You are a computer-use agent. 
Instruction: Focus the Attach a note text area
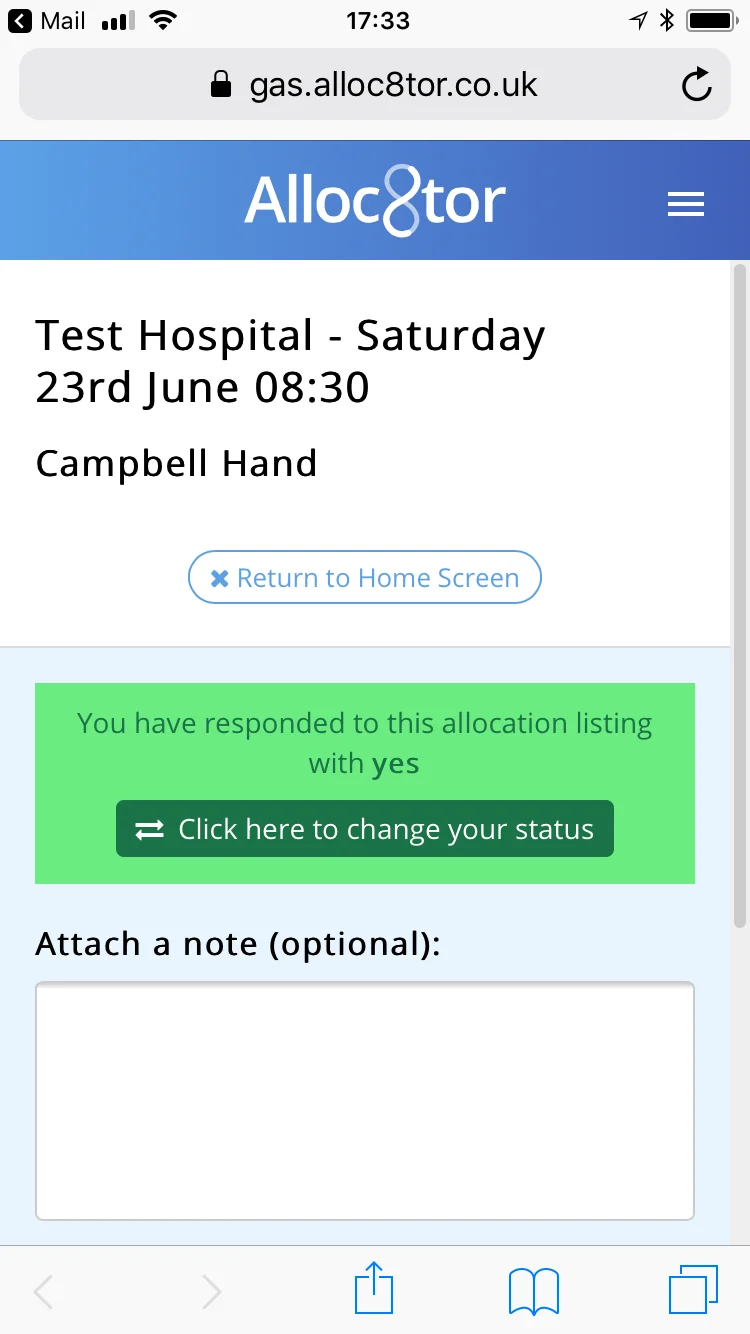(x=365, y=1101)
